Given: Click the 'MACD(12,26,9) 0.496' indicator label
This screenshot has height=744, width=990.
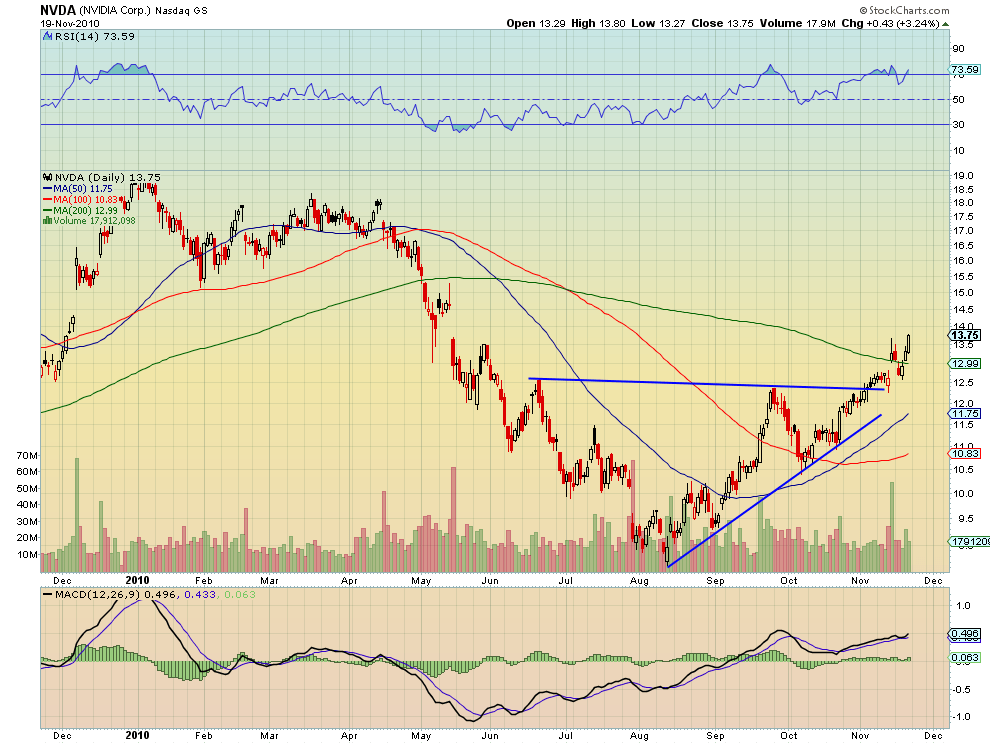Looking at the screenshot, I should point(116,594).
